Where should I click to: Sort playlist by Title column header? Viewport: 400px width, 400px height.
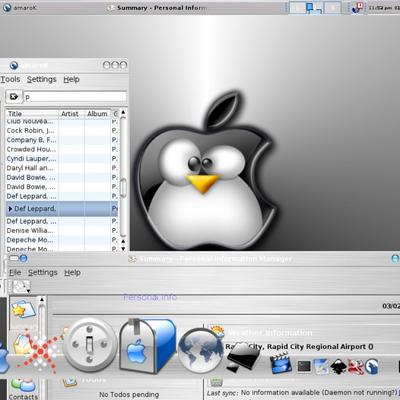click(x=32, y=114)
